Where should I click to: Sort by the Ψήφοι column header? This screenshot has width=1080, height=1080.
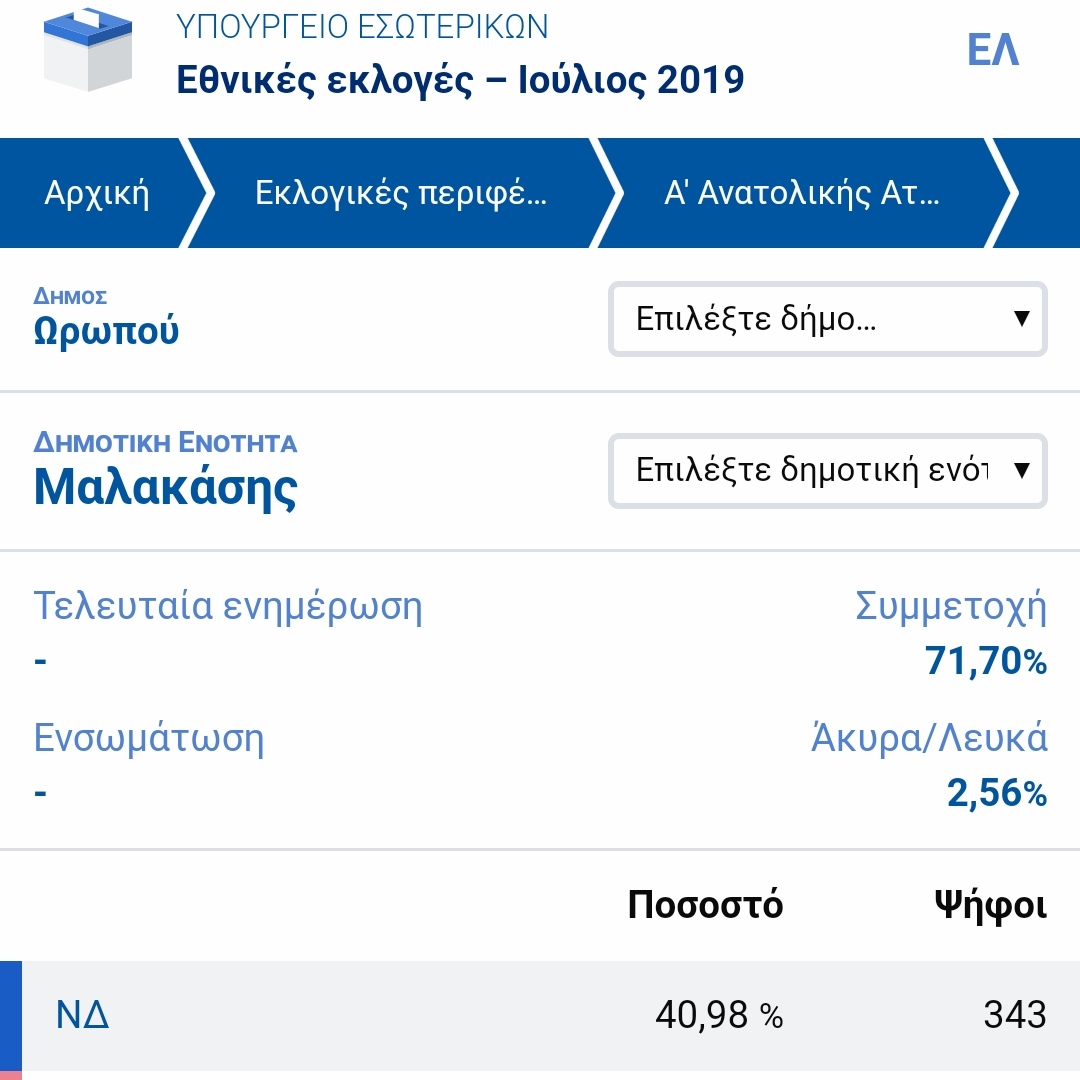click(x=990, y=905)
